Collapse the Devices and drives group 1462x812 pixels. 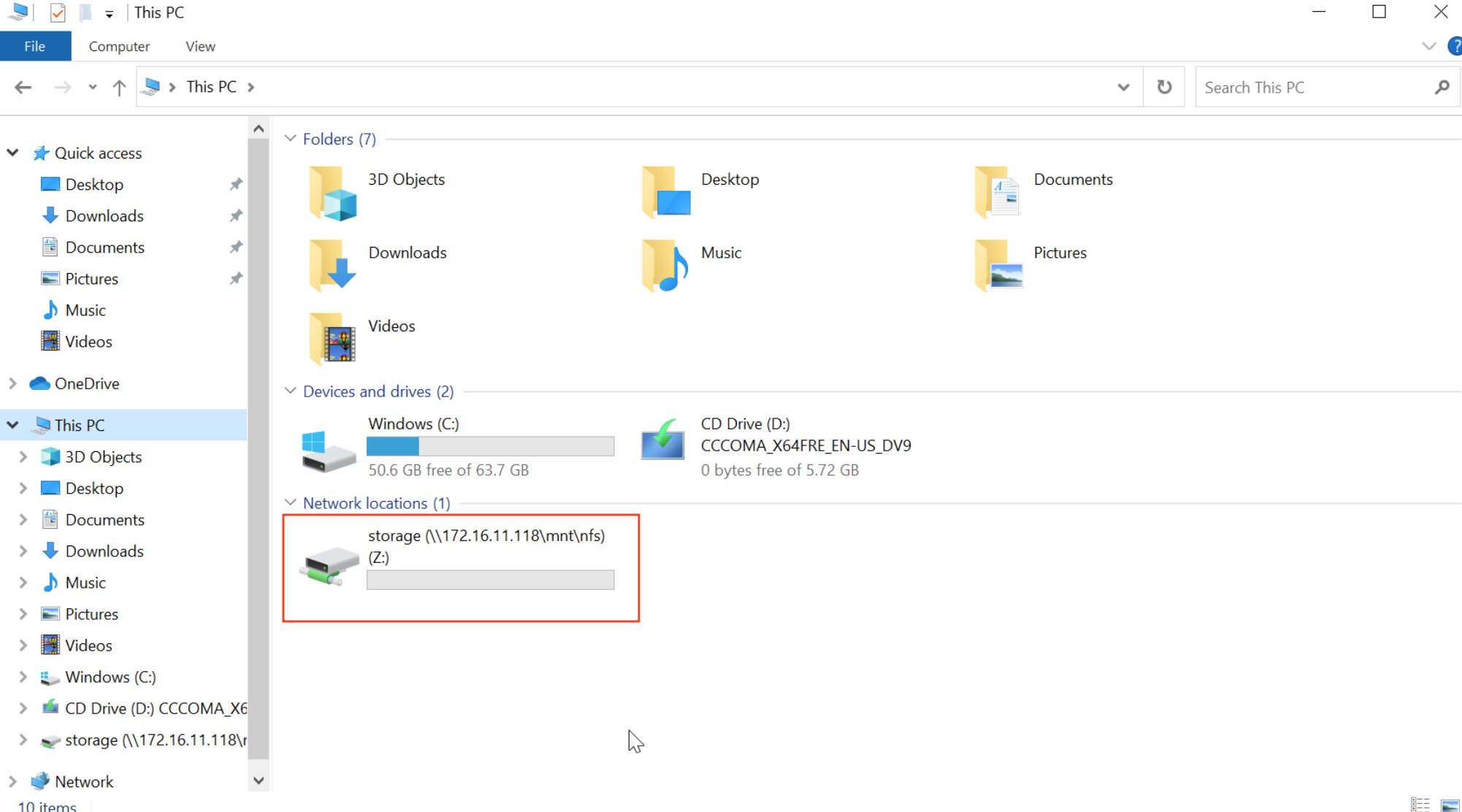pos(291,391)
